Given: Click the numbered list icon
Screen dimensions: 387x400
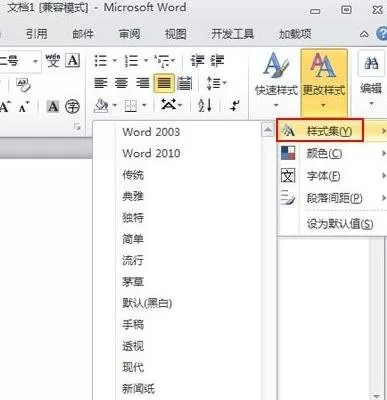Looking at the screenshot, I should tap(131, 61).
